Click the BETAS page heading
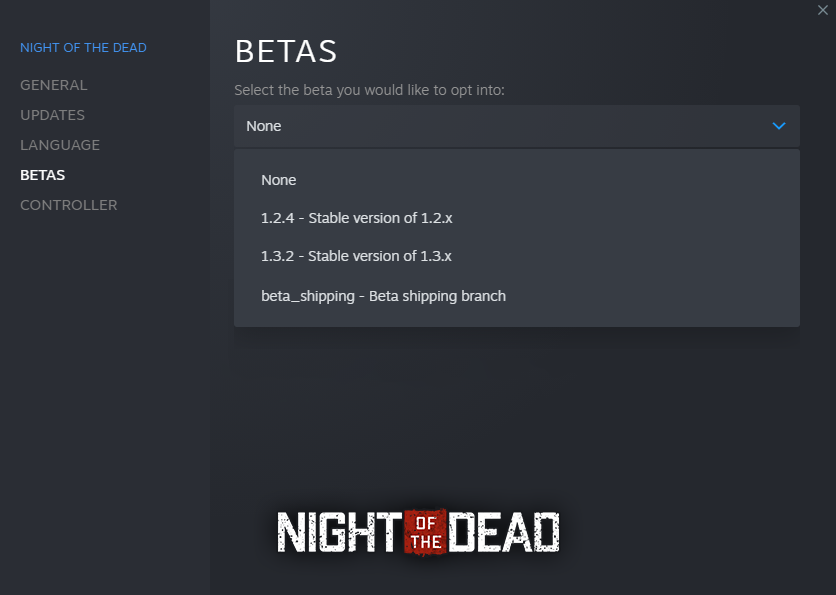Image resolution: width=836 pixels, height=595 pixels. pos(286,51)
